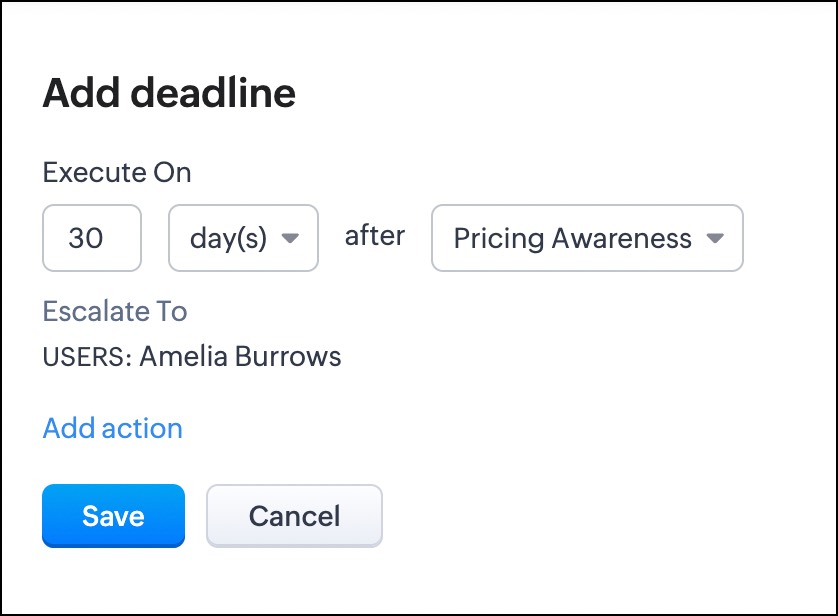This screenshot has height=616, width=838.
Task: Expand the Pricing Awareness stage dropdown
Action: tap(587, 238)
